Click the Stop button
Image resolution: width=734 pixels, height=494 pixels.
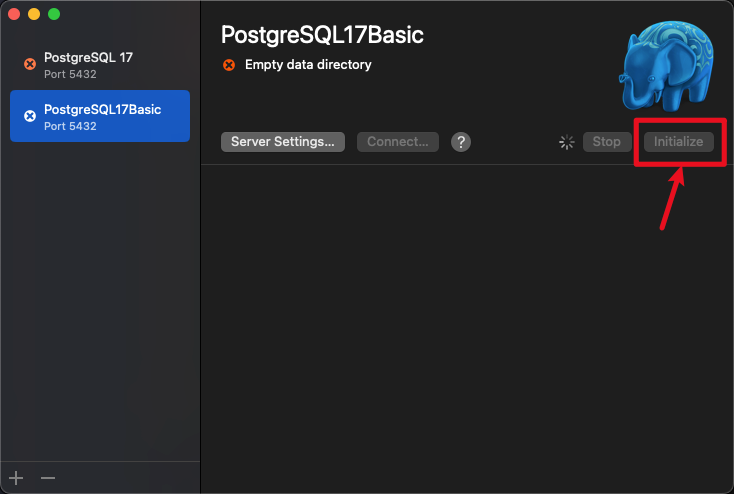(x=607, y=142)
